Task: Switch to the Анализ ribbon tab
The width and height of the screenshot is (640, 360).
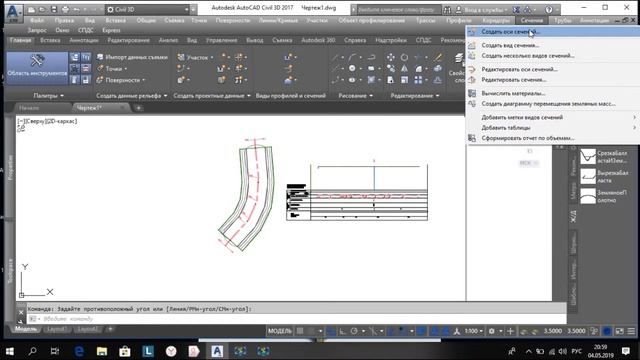Action: (x=168, y=40)
